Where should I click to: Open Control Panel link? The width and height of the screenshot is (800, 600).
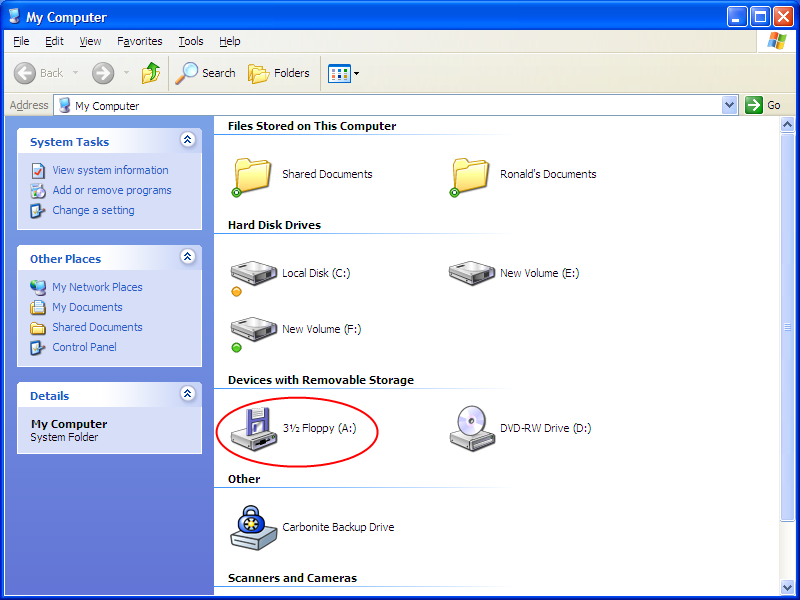tap(84, 347)
